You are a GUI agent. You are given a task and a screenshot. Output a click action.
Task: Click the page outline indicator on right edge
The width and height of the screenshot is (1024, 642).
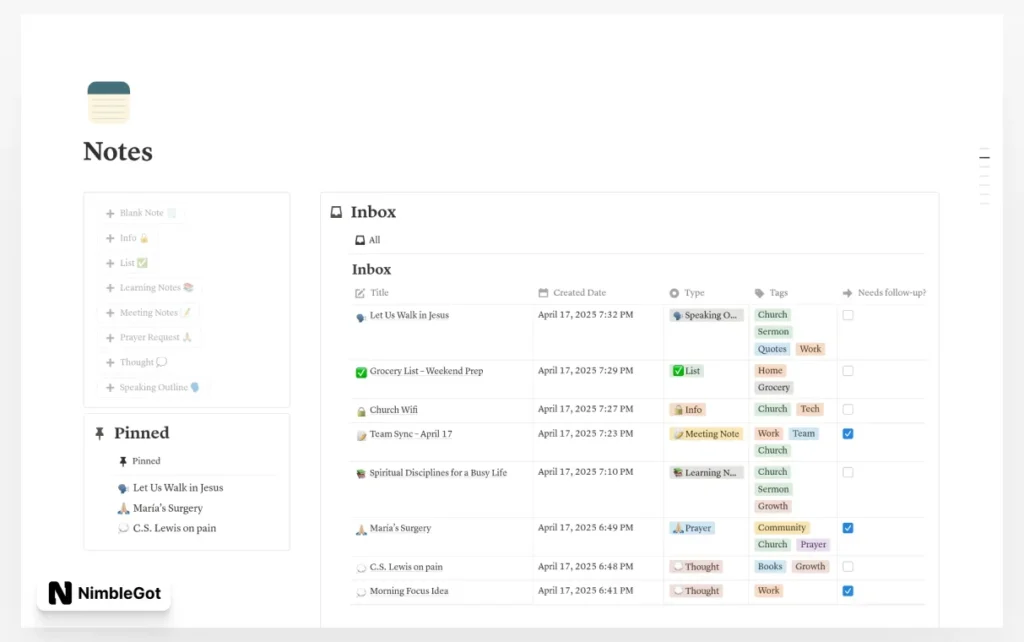click(984, 176)
